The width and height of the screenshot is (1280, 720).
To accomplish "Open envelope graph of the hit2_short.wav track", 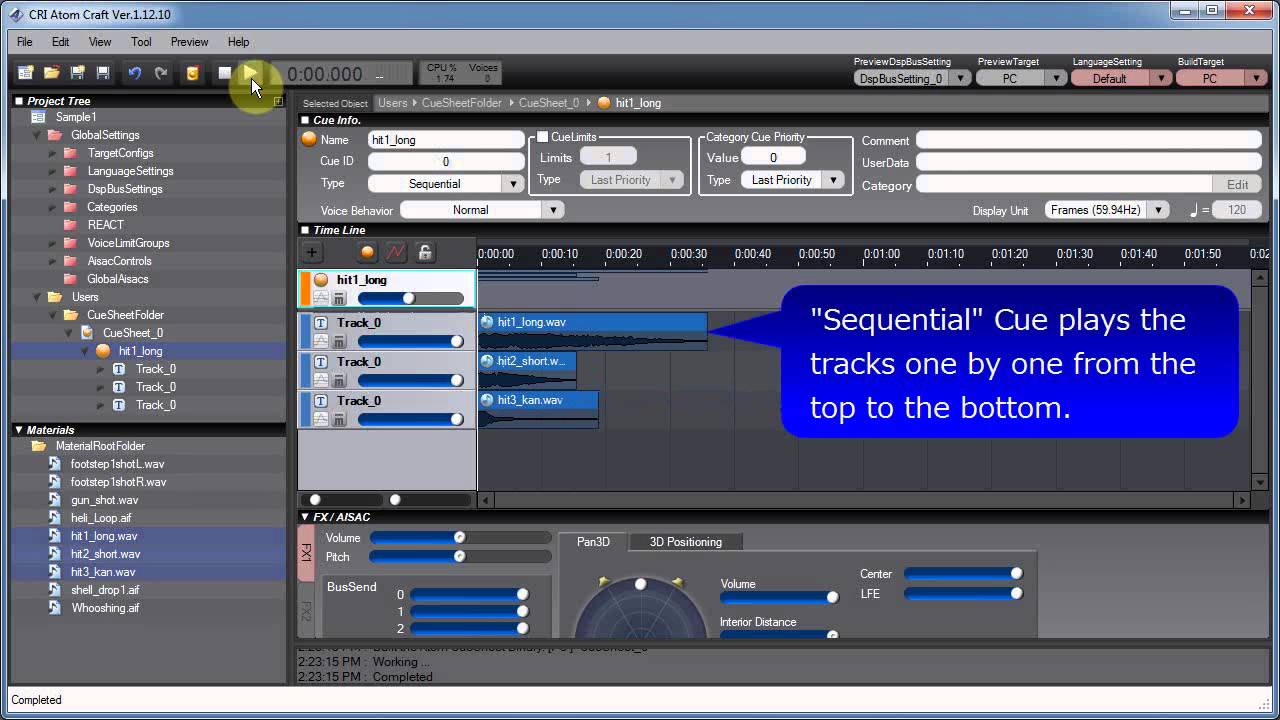I will tap(321, 380).
